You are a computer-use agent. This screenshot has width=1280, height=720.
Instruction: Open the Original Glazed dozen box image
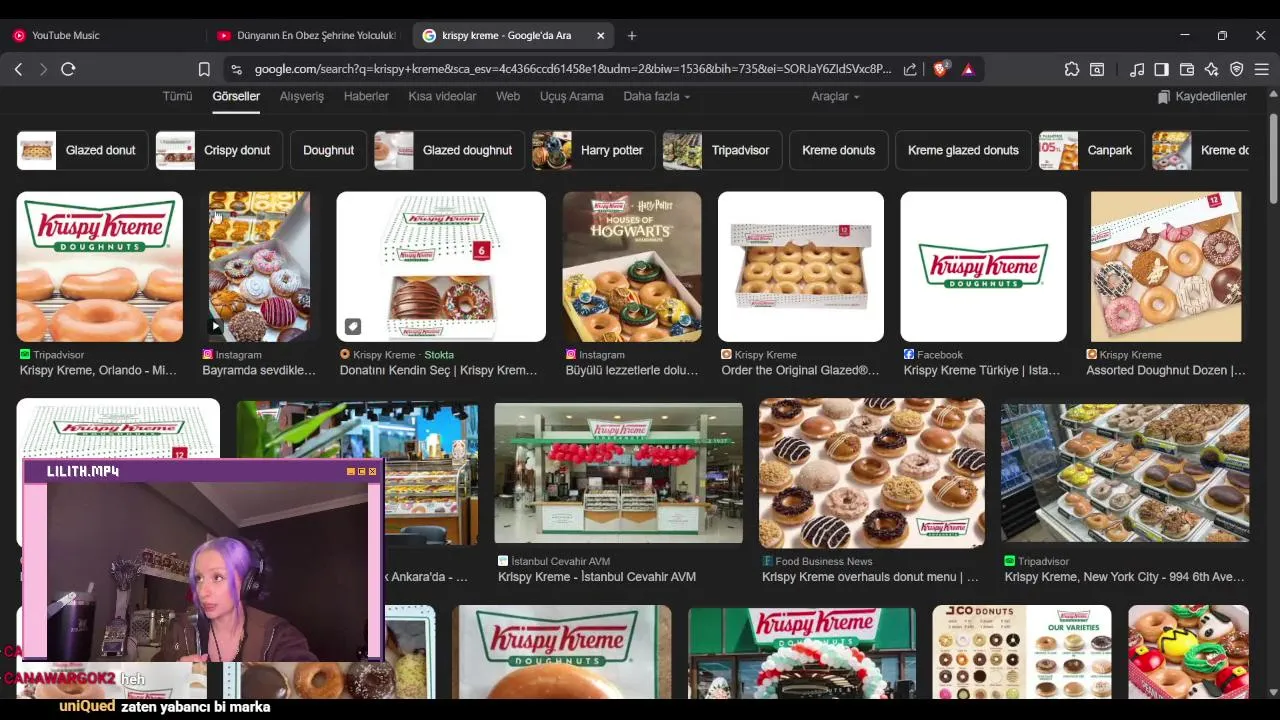click(x=801, y=267)
